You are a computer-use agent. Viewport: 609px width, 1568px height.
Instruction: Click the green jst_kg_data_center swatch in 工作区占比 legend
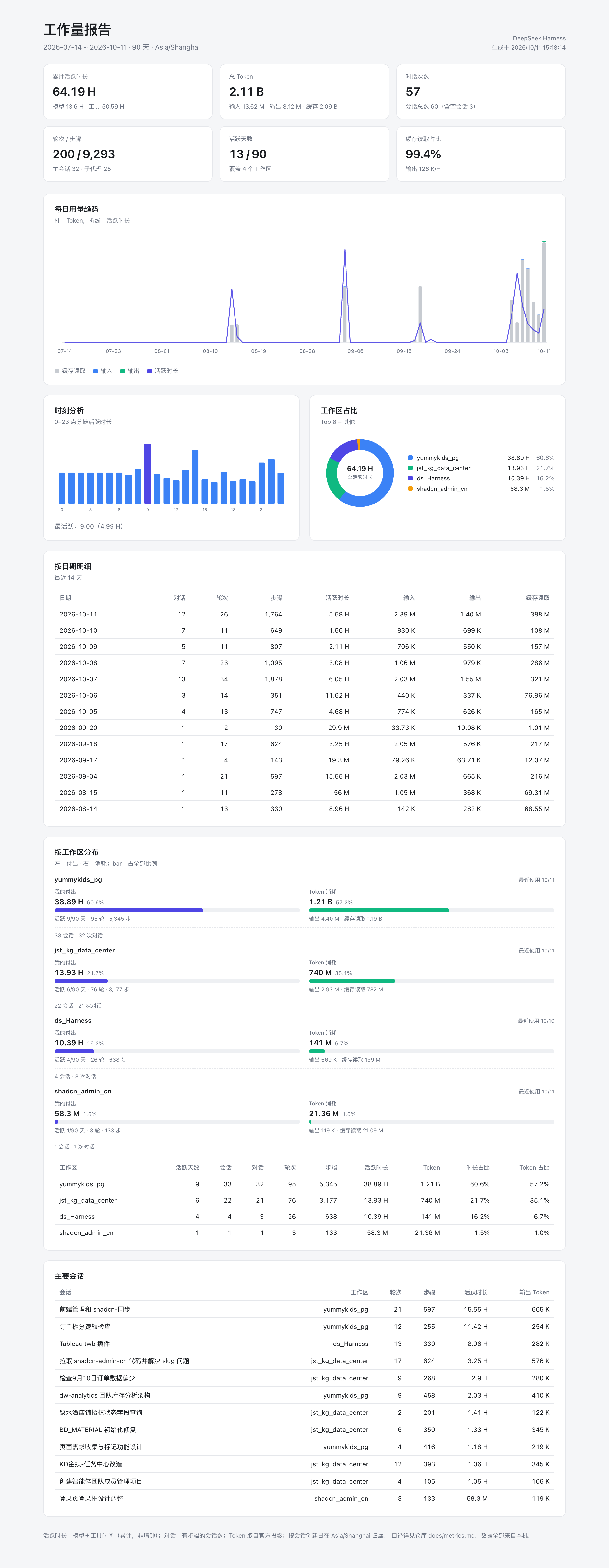point(410,468)
